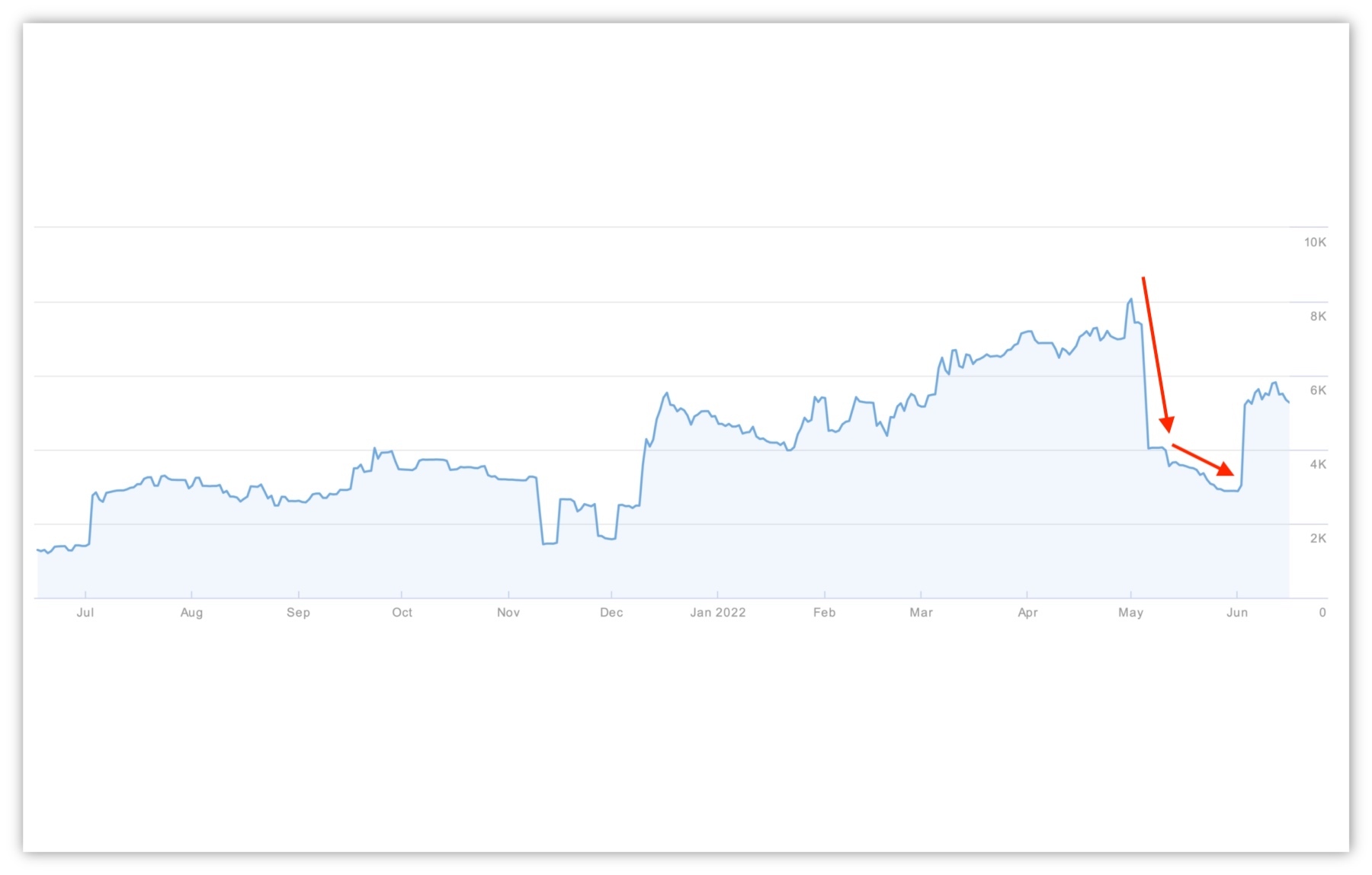Click the Jan 2022 axis label

coord(717,613)
